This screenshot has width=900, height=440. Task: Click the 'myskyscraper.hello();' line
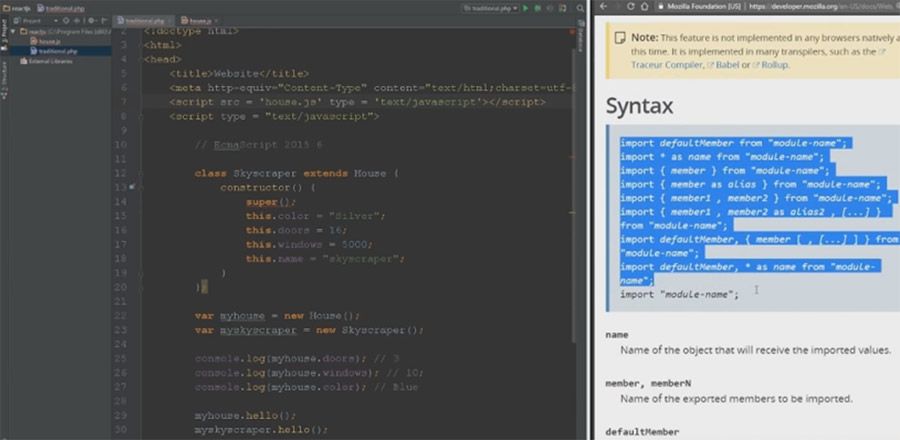point(261,430)
